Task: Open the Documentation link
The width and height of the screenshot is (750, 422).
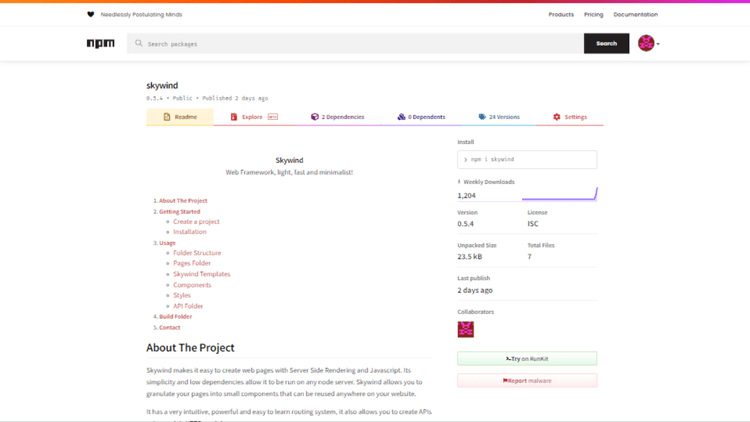Action: click(x=635, y=14)
